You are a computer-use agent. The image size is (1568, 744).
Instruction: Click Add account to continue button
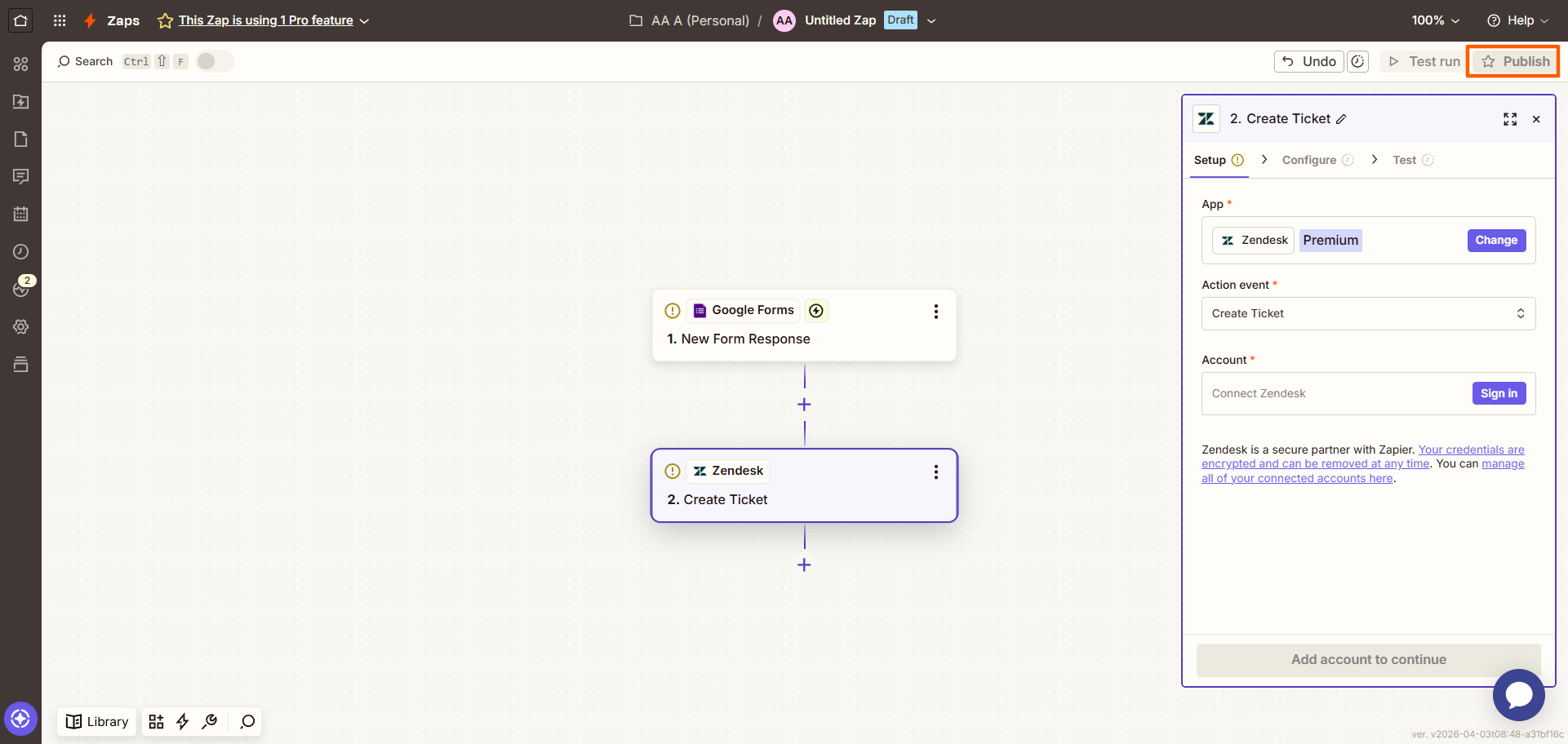pos(1368,659)
